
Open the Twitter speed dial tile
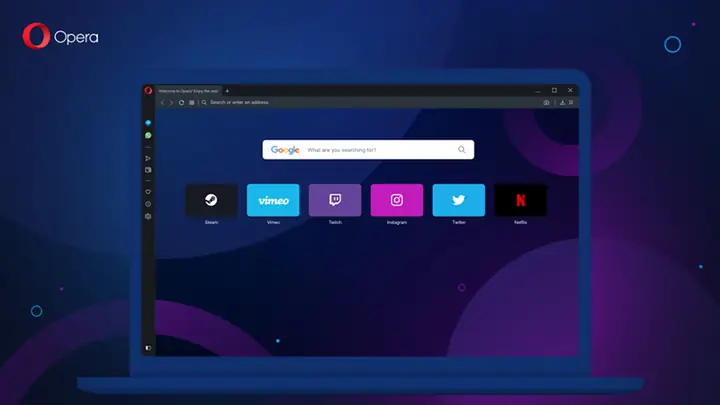click(459, 200)
